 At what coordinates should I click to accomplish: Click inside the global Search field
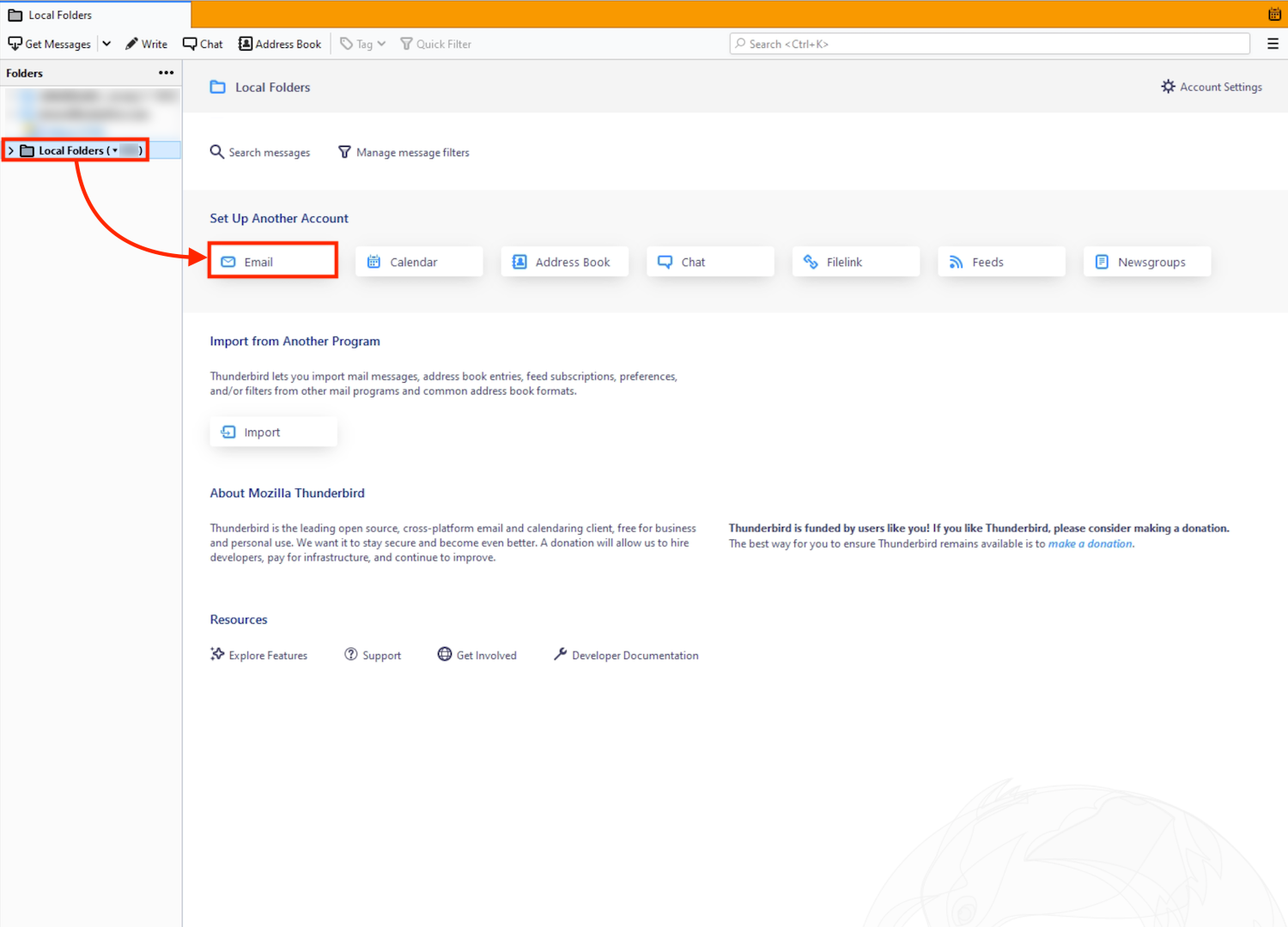click(989, 44)
